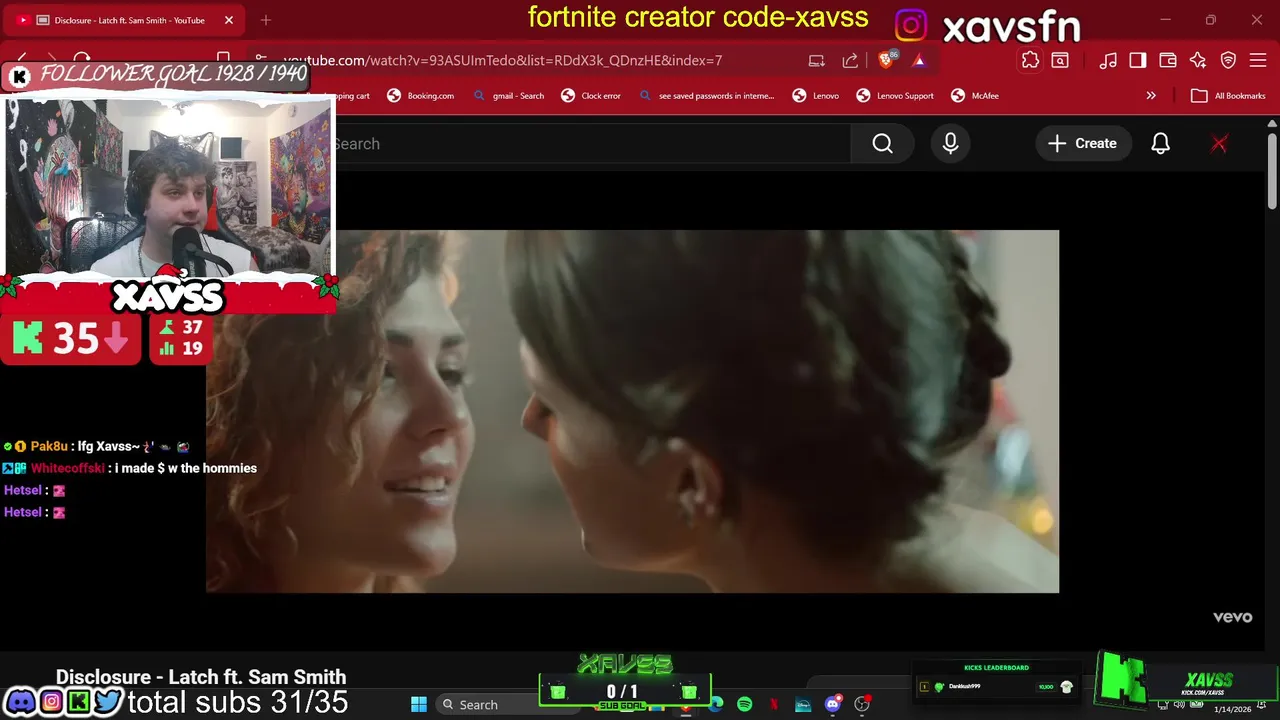Click the YouTube Create button
The width and height of the screenshot is (1280, 720).
1082,144
